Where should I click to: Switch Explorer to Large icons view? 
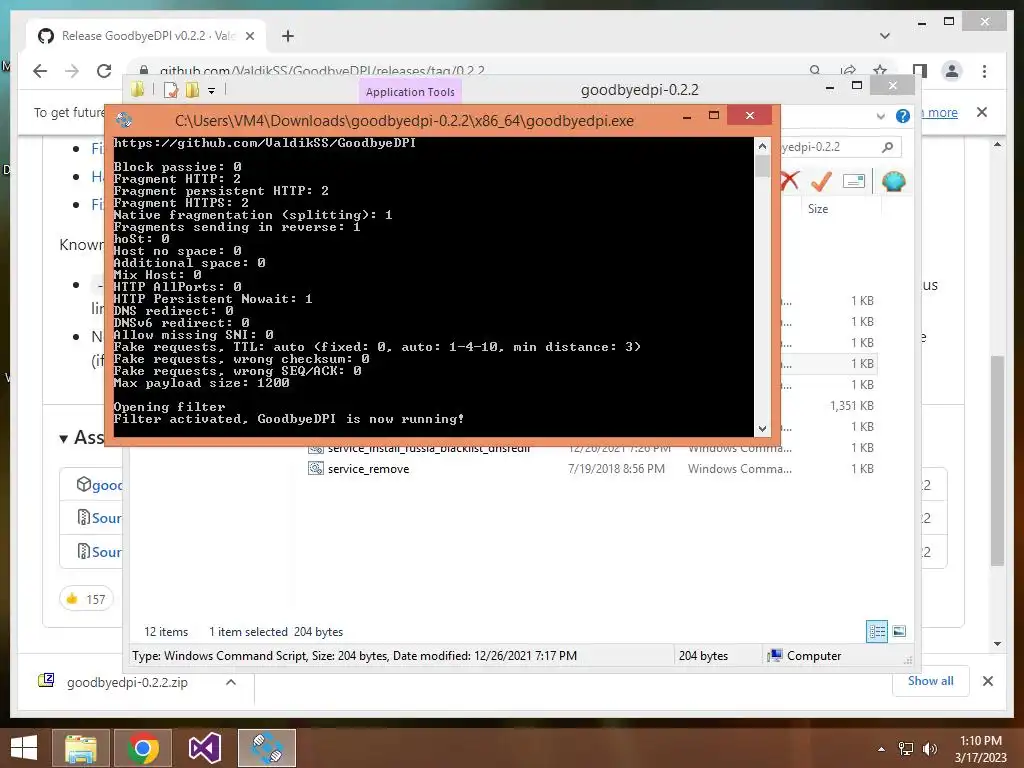coord(899,631)
